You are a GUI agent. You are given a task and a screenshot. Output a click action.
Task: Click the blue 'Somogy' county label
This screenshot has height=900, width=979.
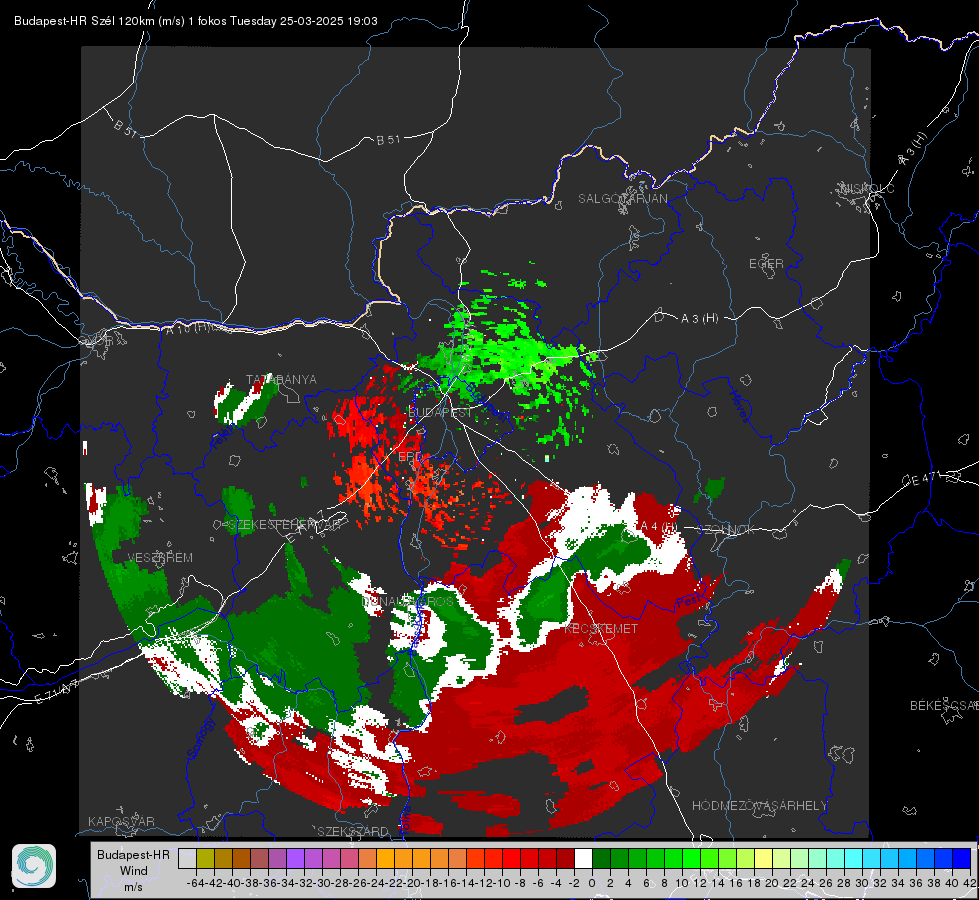click(x=200, y=738)
